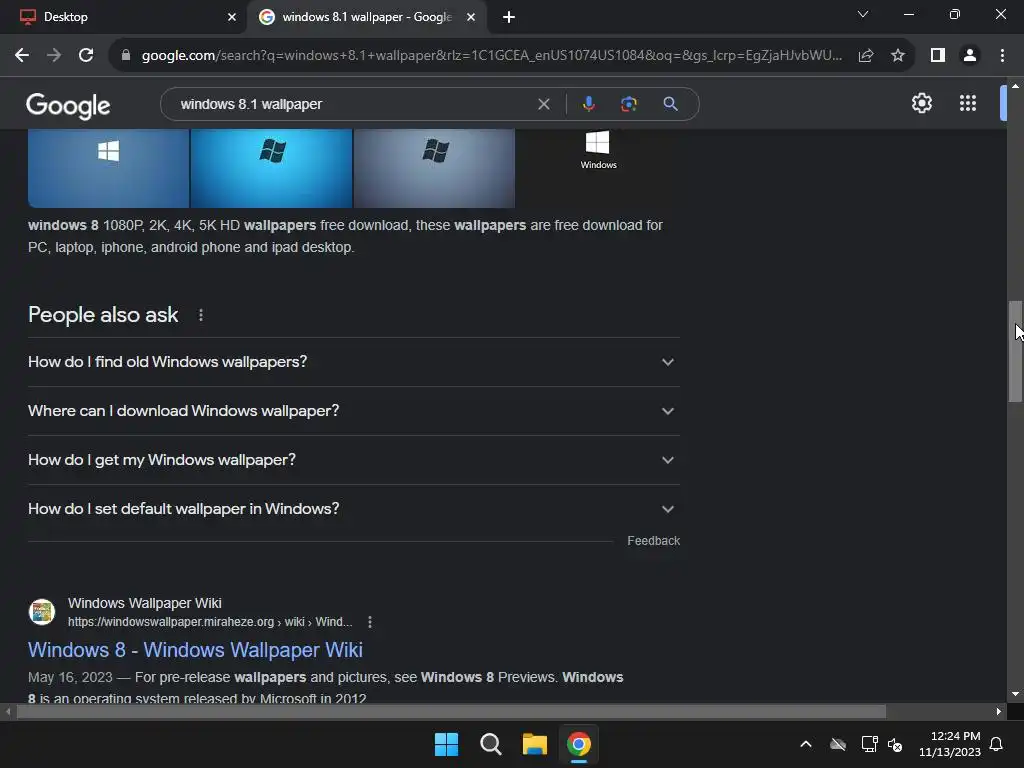This screenshot has width=1024, height=768.
Task: Click the windowswallpaper.miraheze.org URL text
Action: 210,622
